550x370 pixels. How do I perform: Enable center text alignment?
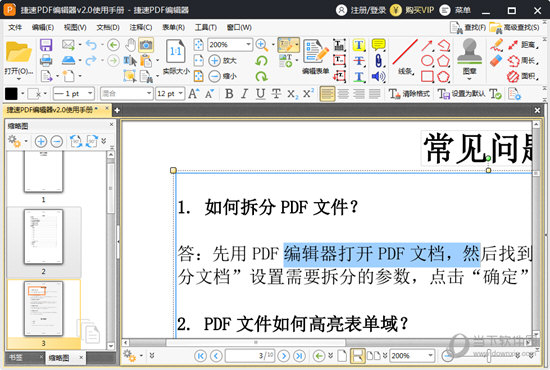tap(343, 94)
